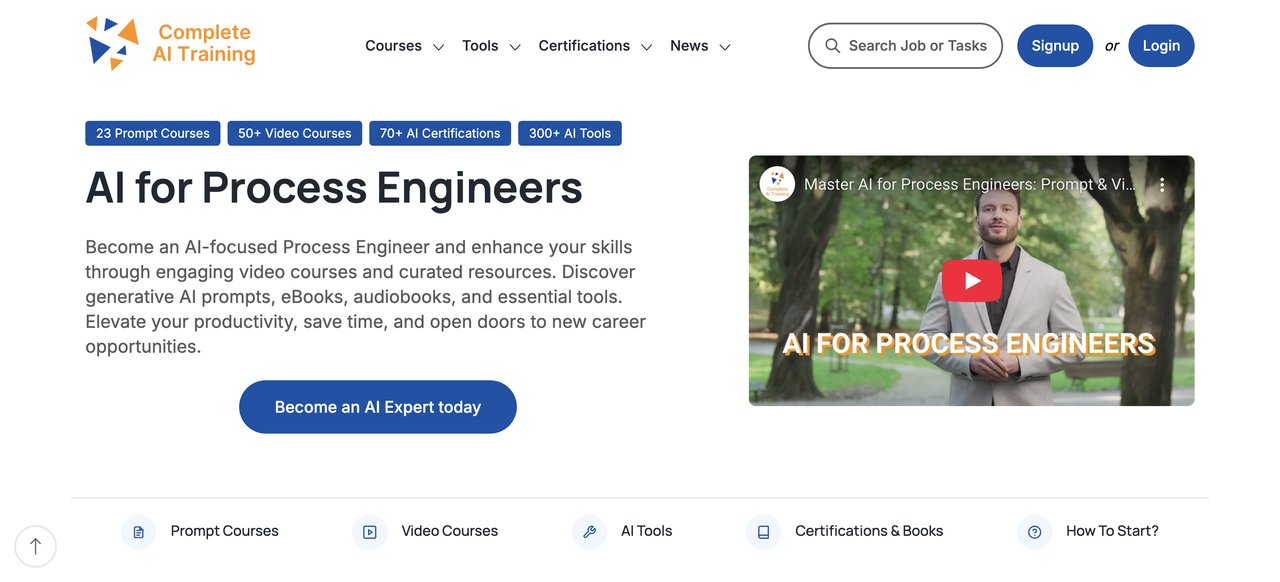Click the Login button

pos(1161,46)
